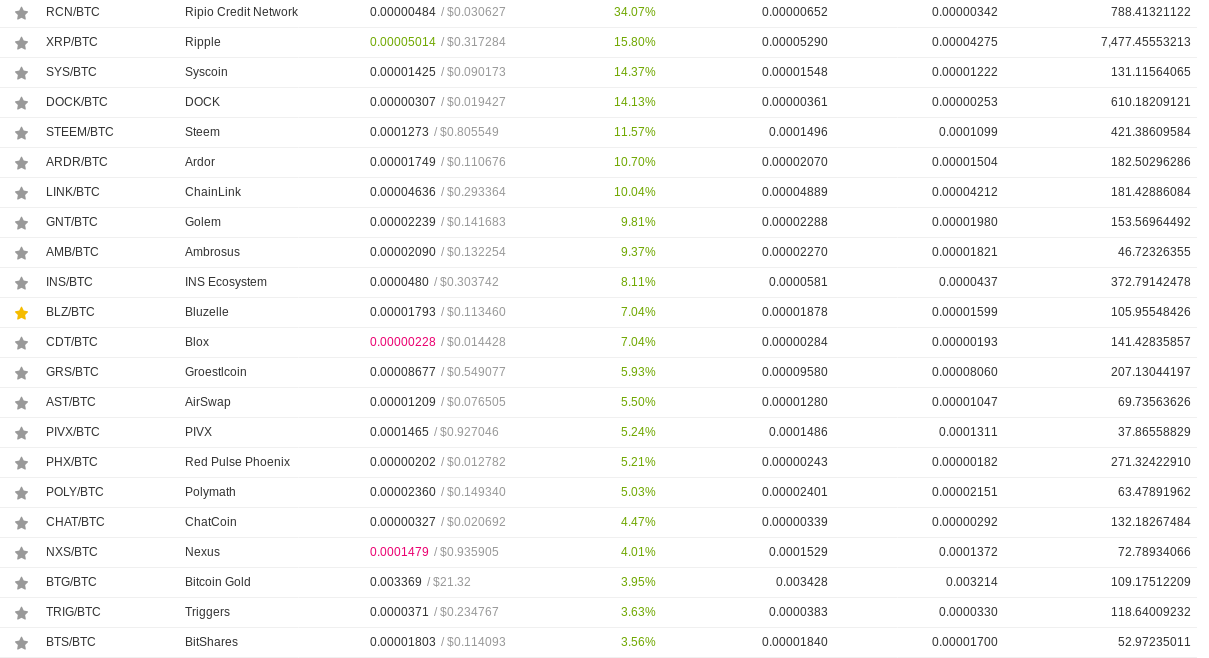Favorite the LINK/BTC star icon

[21, 193]
